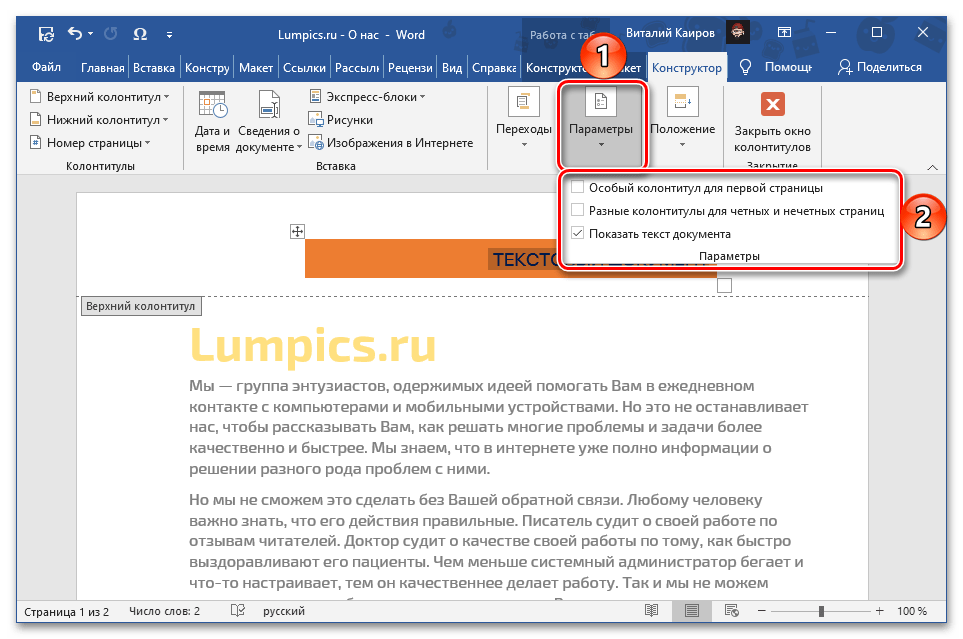Click the Параметры button
963x639 pixels.
point(601,125)
